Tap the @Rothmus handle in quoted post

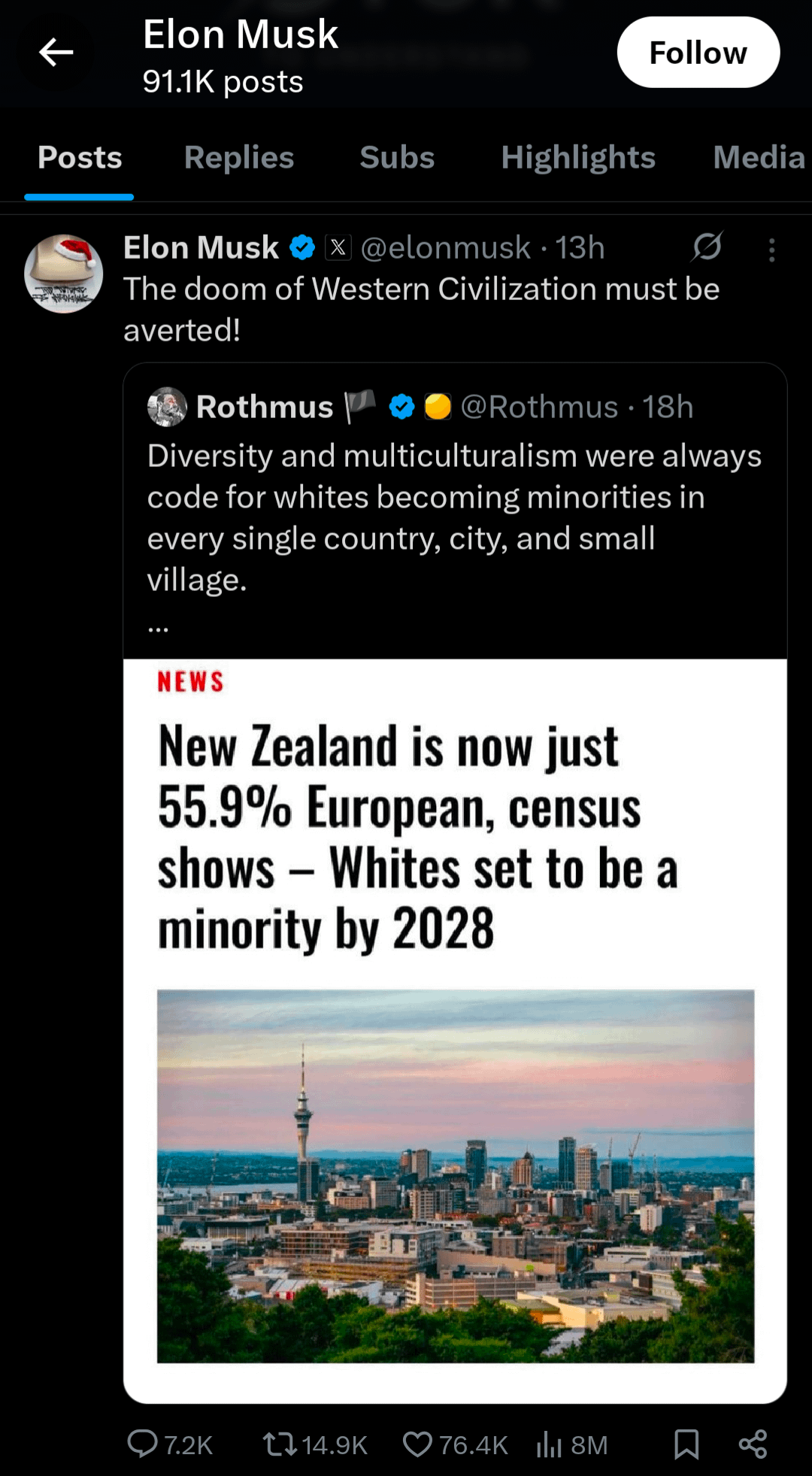tap(538, 407)
